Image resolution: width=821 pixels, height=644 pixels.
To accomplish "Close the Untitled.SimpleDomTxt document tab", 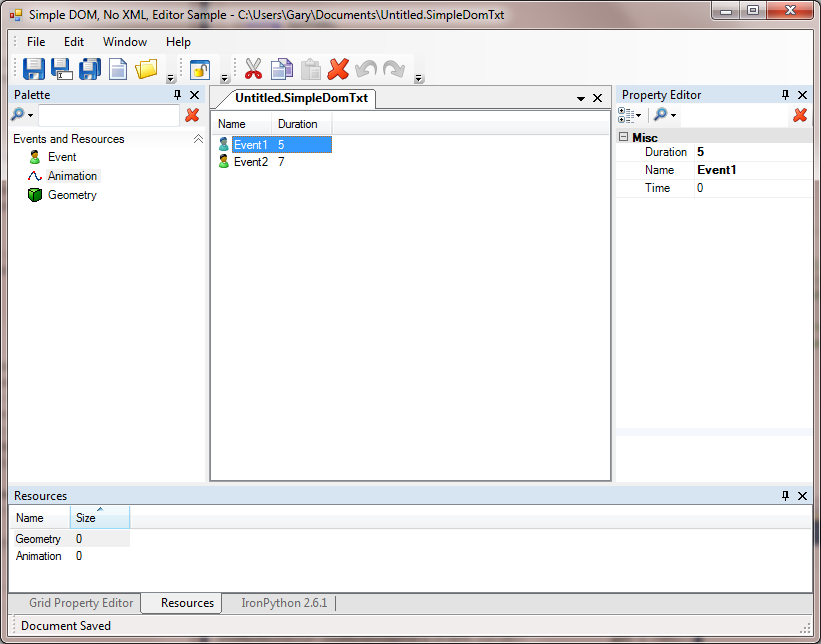I will pos(597,98).
